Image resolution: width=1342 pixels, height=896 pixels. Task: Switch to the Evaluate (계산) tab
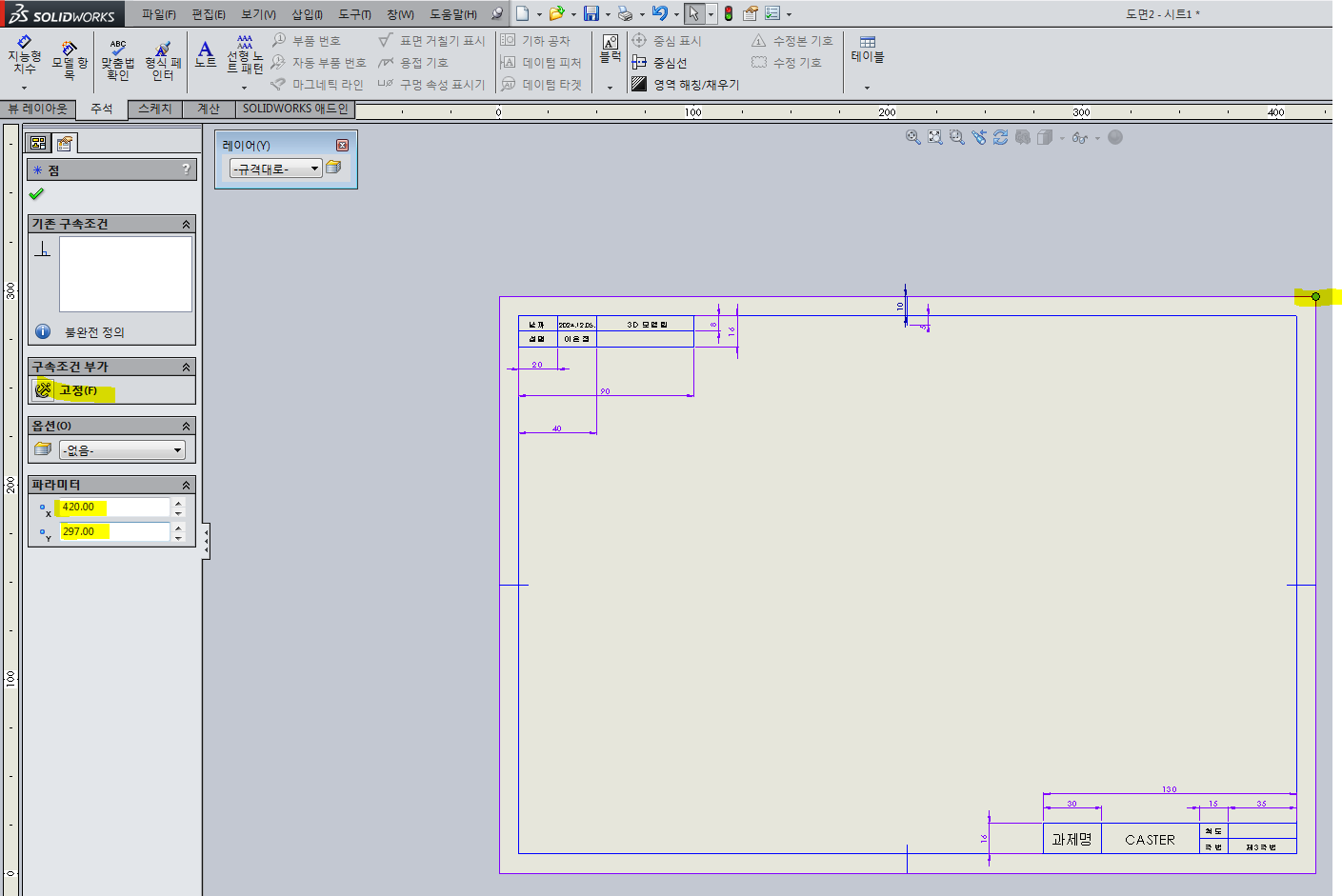pos(209,110)
